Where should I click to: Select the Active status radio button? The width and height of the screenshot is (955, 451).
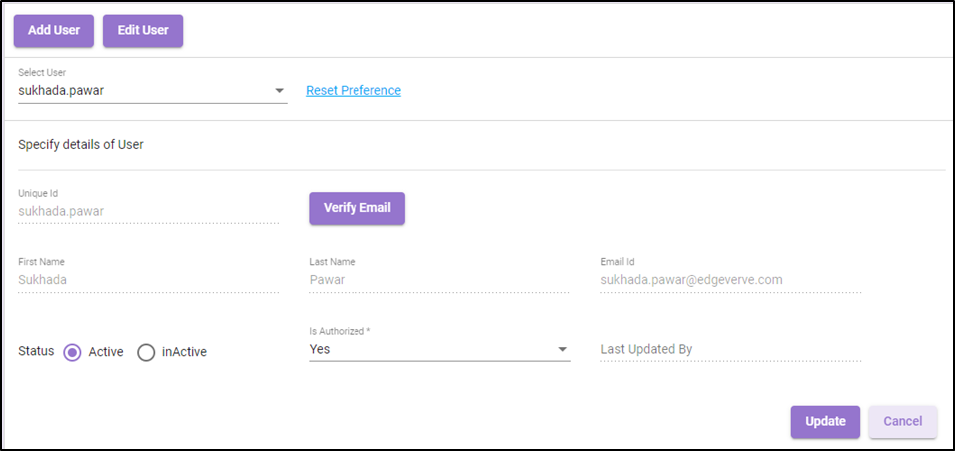pos(72,352)
